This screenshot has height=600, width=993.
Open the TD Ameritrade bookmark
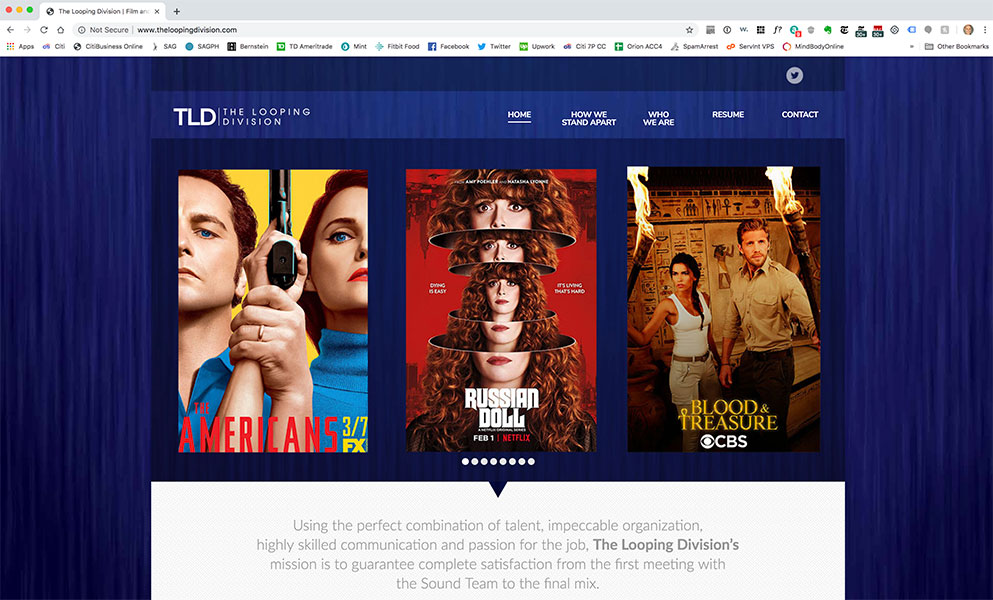[x=305, y=46]
